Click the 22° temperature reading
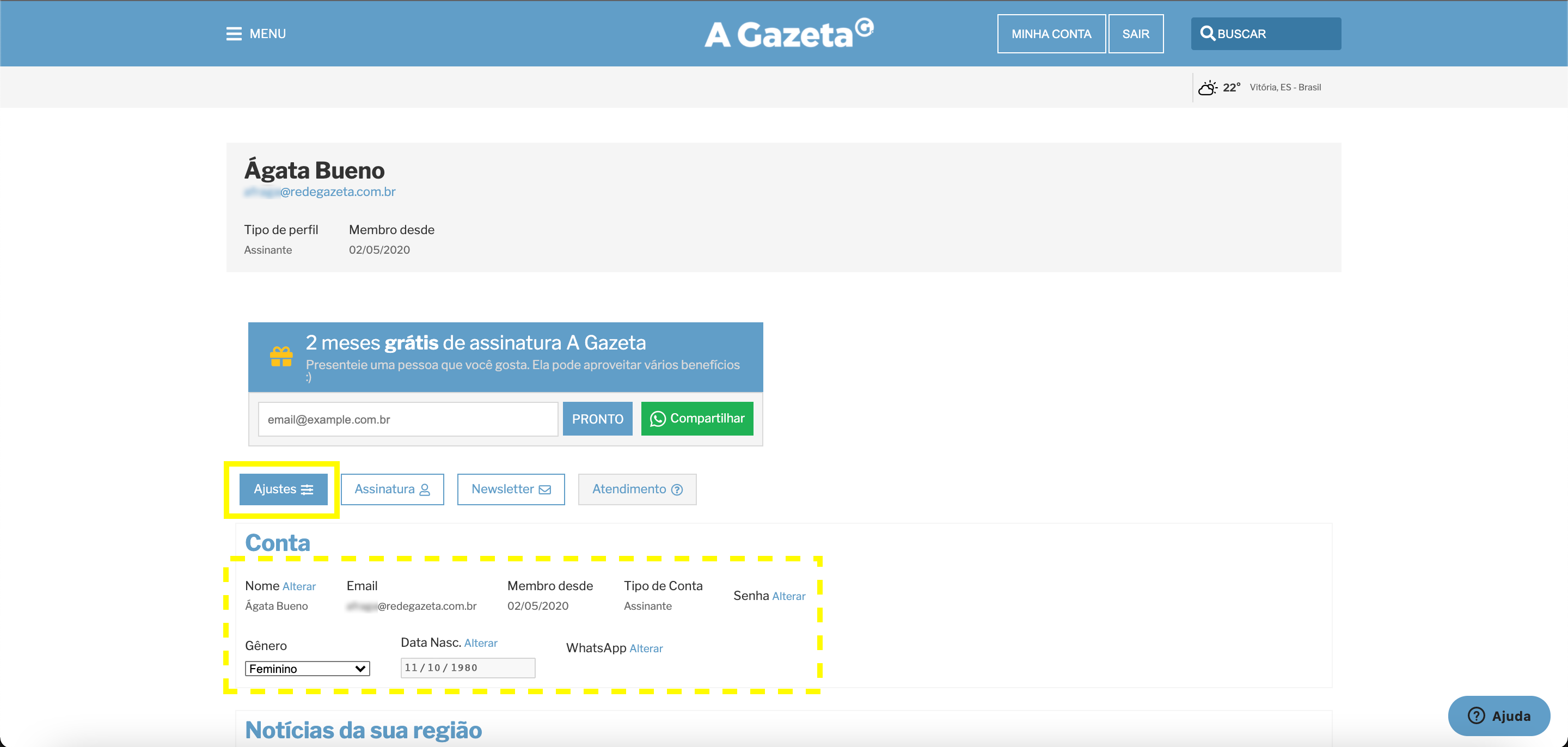The height and width of the screenshot is (747, 1568). pyautogui.click(x=1232, y=87)
